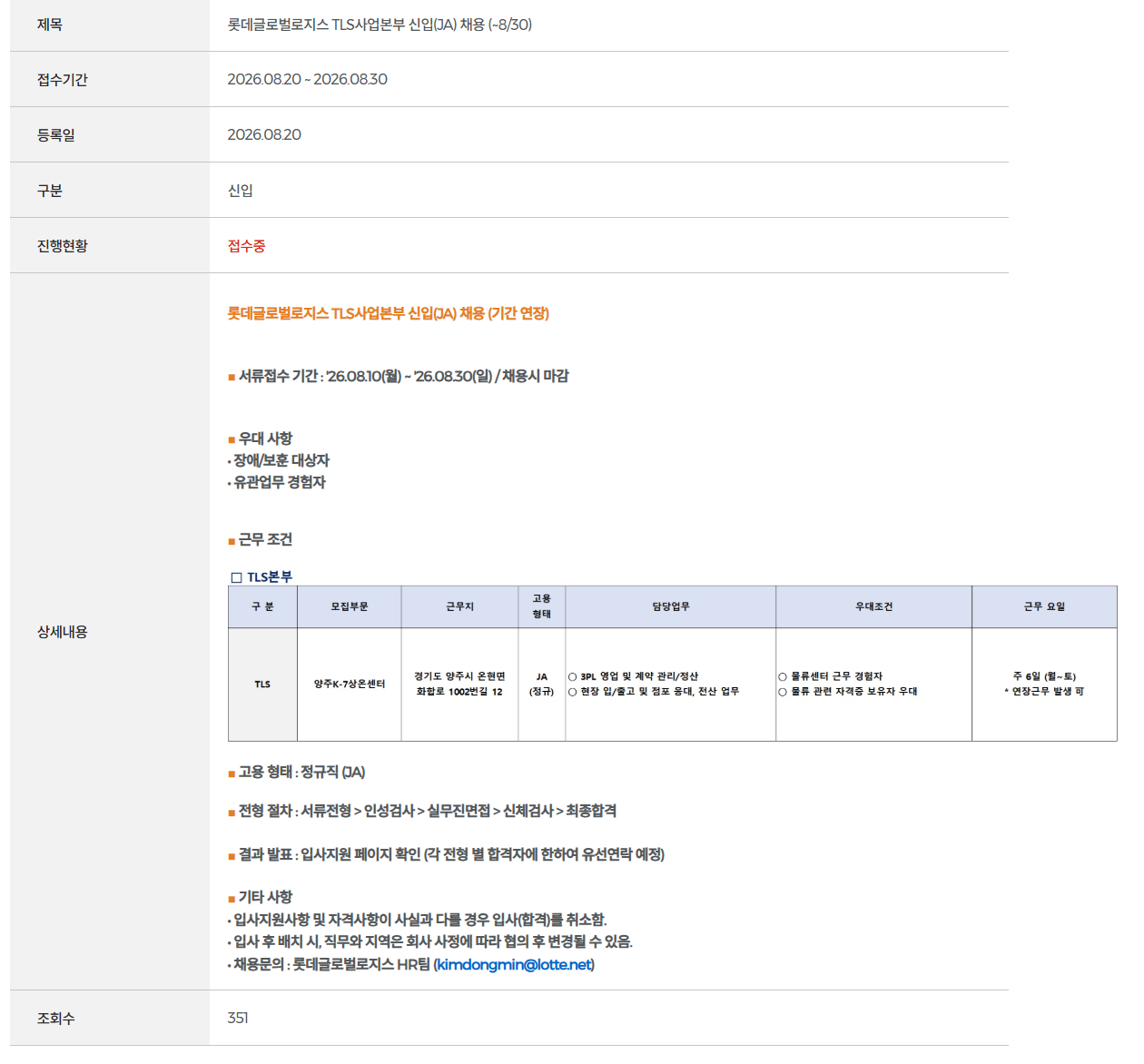Select title text '롯데글로벌로지스 TLS사업본부 신입(JA) 채용 (~8/30)'
Image resolution: width=1144 pixels, height=1064 pixels.
tap(380, 25)
